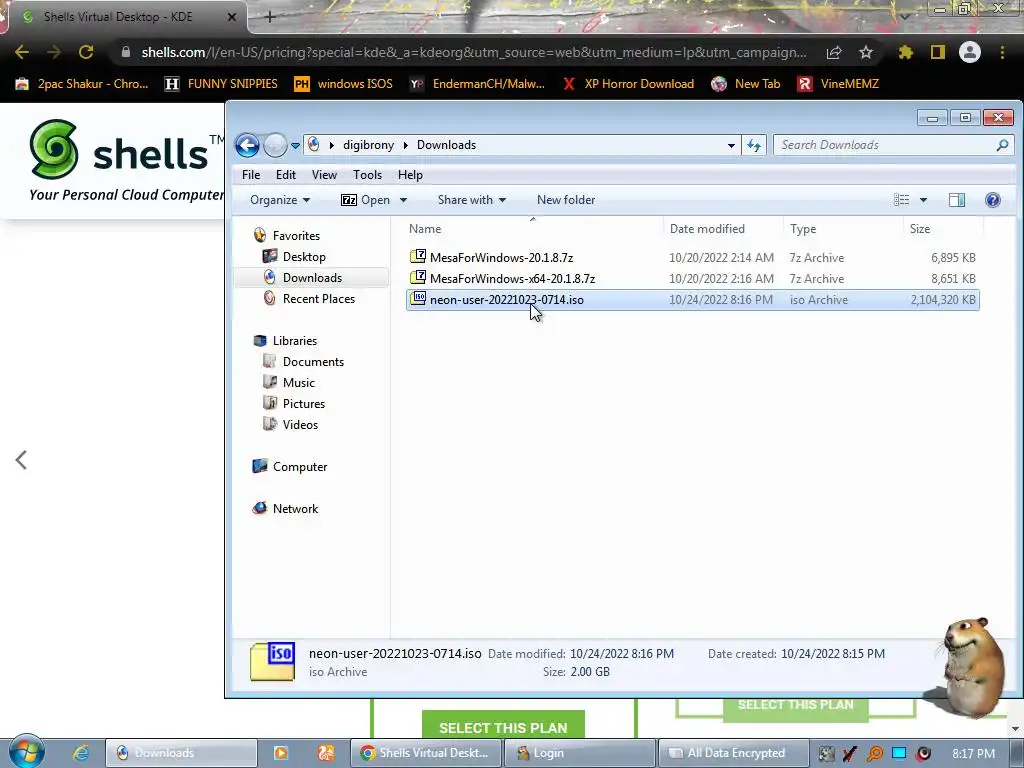Expand the Organize dropdown
The height and width of the screenshot is (768, 1024).
pos(280,200)
